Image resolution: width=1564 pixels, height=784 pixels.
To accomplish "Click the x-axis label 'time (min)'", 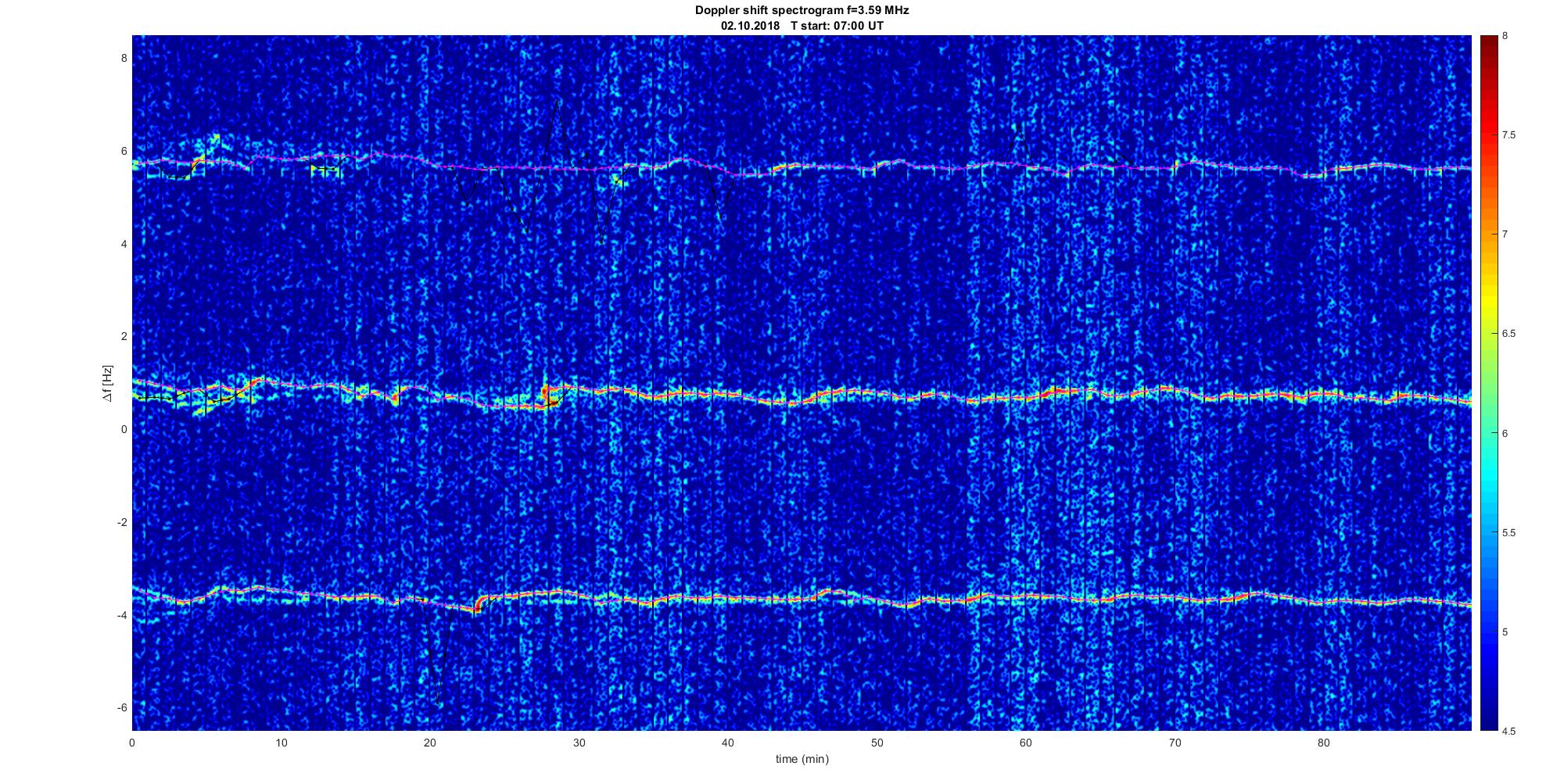I will (x=802, y=759).
